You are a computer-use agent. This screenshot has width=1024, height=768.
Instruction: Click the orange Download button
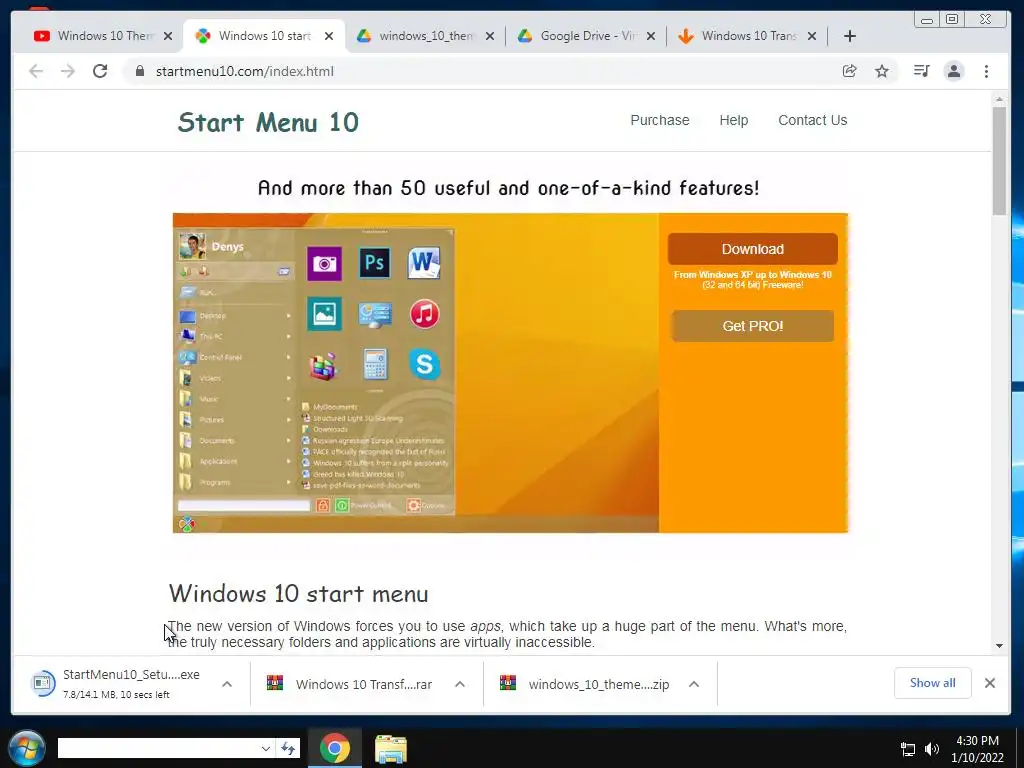click(x=752, y=249)
